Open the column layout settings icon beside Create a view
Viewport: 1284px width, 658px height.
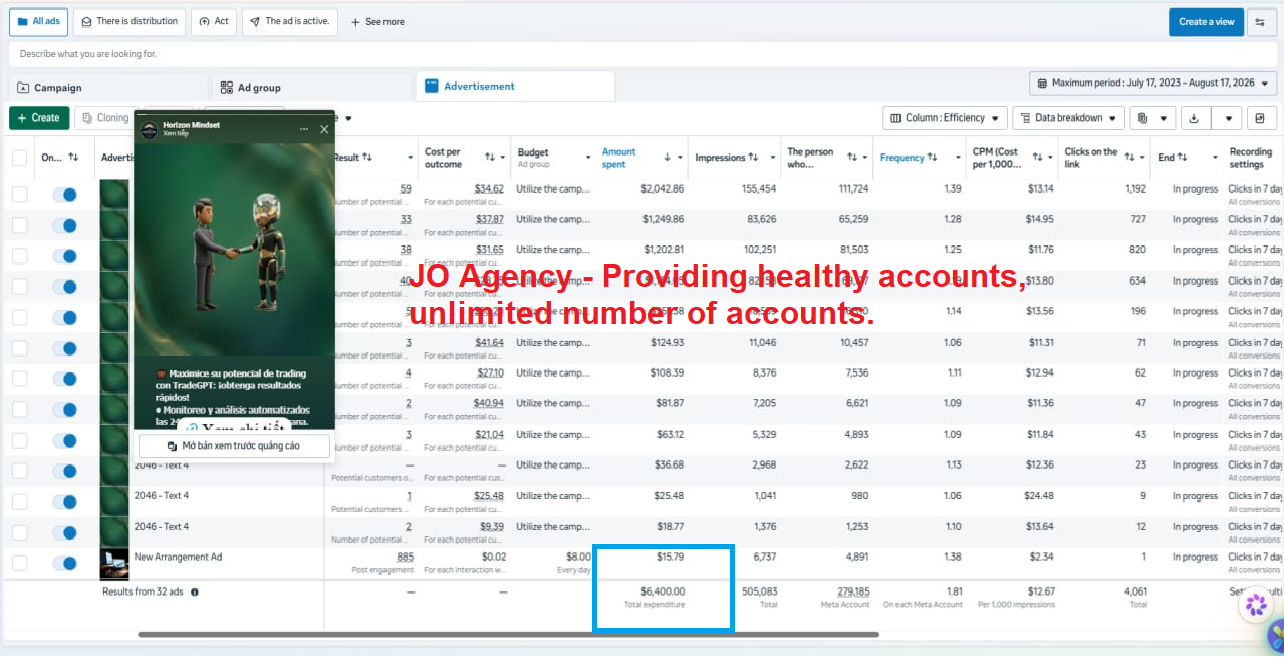pyautogui.click(x=1260, y=22)
